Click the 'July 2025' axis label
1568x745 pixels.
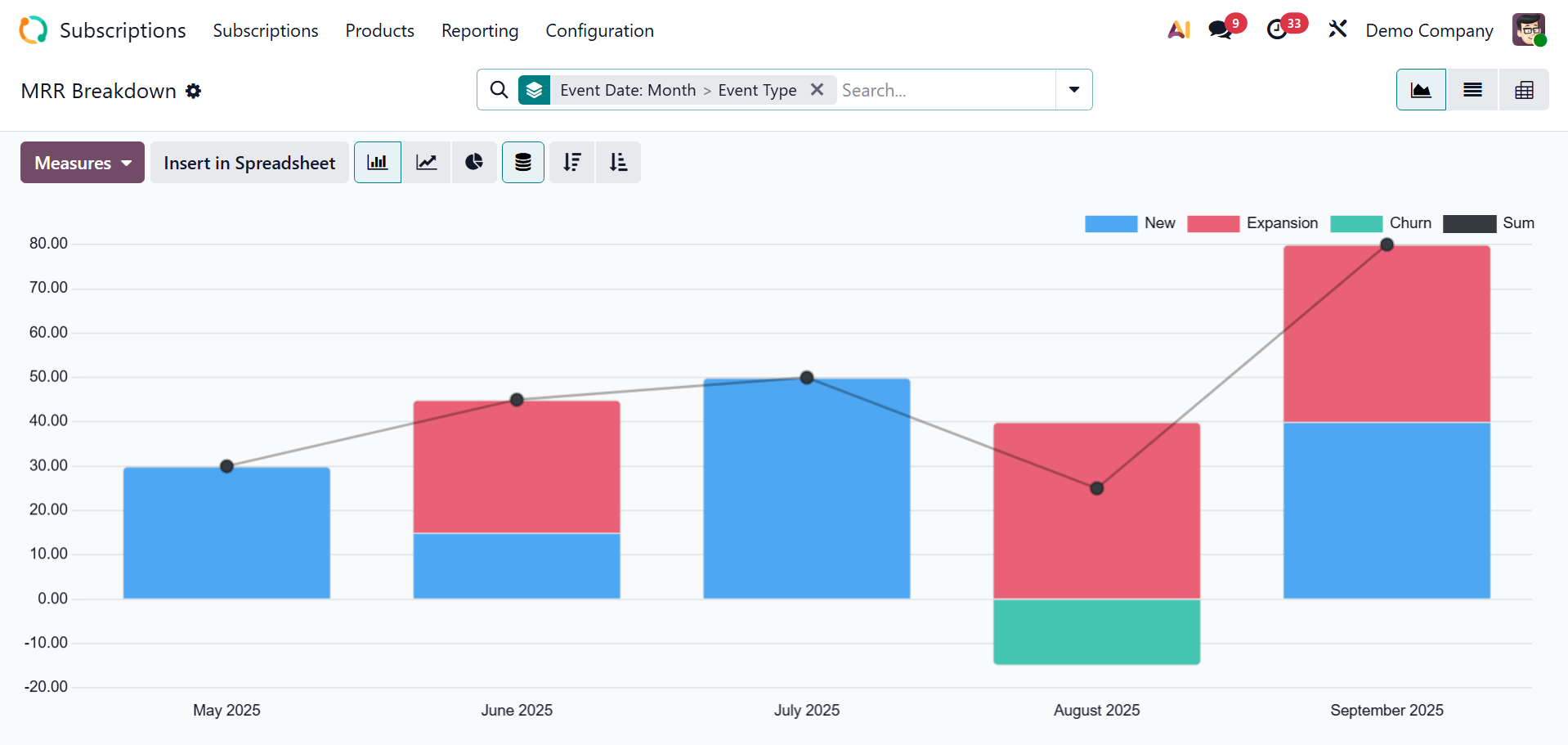pos(807,711)
